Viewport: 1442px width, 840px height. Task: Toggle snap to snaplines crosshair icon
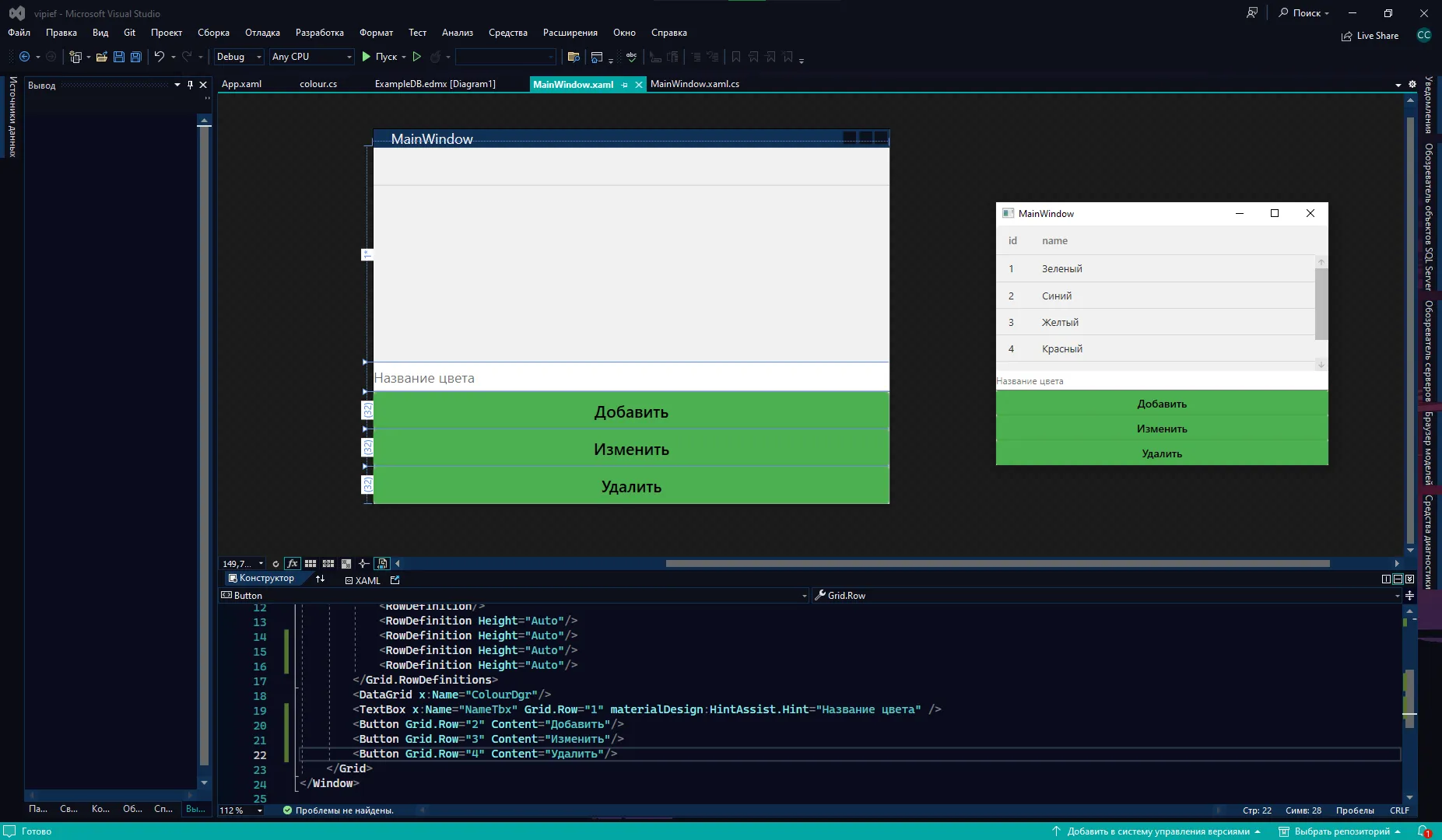[x=363, y=564]
